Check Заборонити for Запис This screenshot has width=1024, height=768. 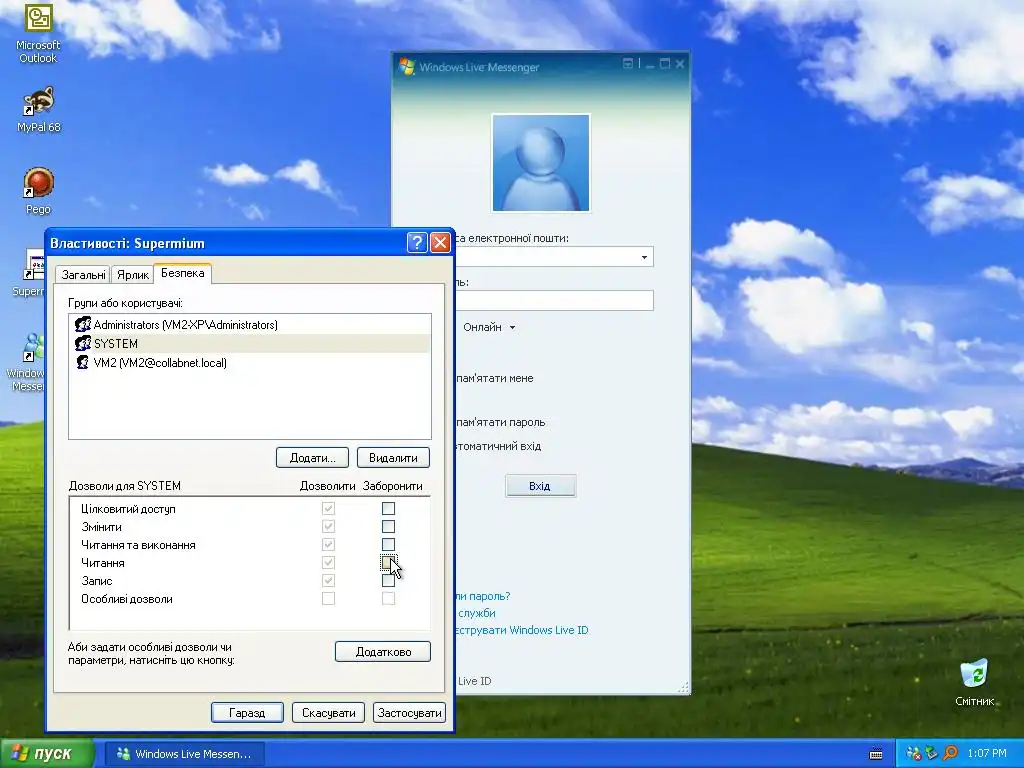[x=388, y=580]
